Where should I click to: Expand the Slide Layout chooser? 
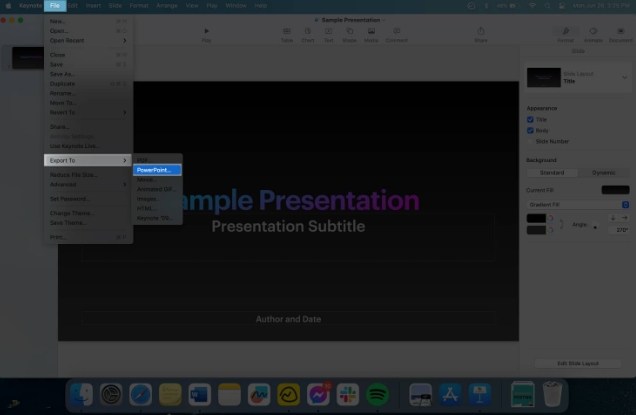(625, 77)
